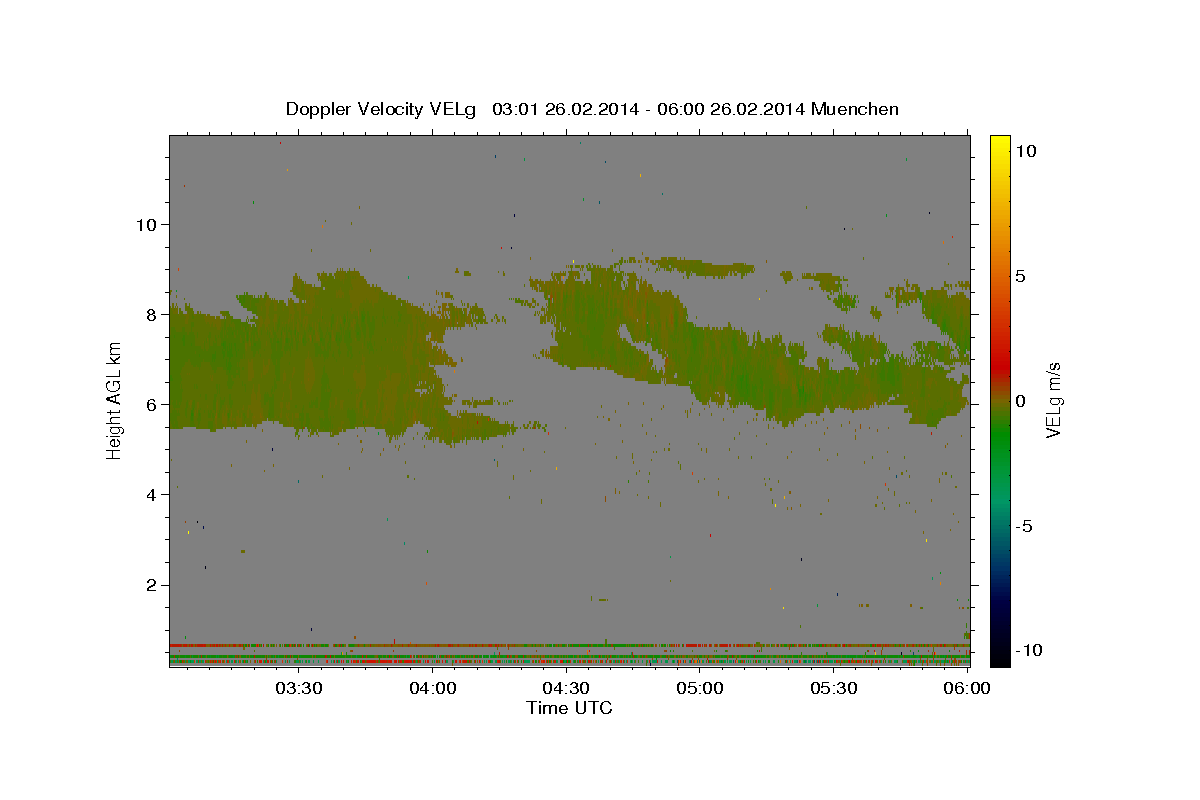The height and width of the screenshot is (800, 1200).
Task: Click the height tick label 4
Action: tap(152, 494)
